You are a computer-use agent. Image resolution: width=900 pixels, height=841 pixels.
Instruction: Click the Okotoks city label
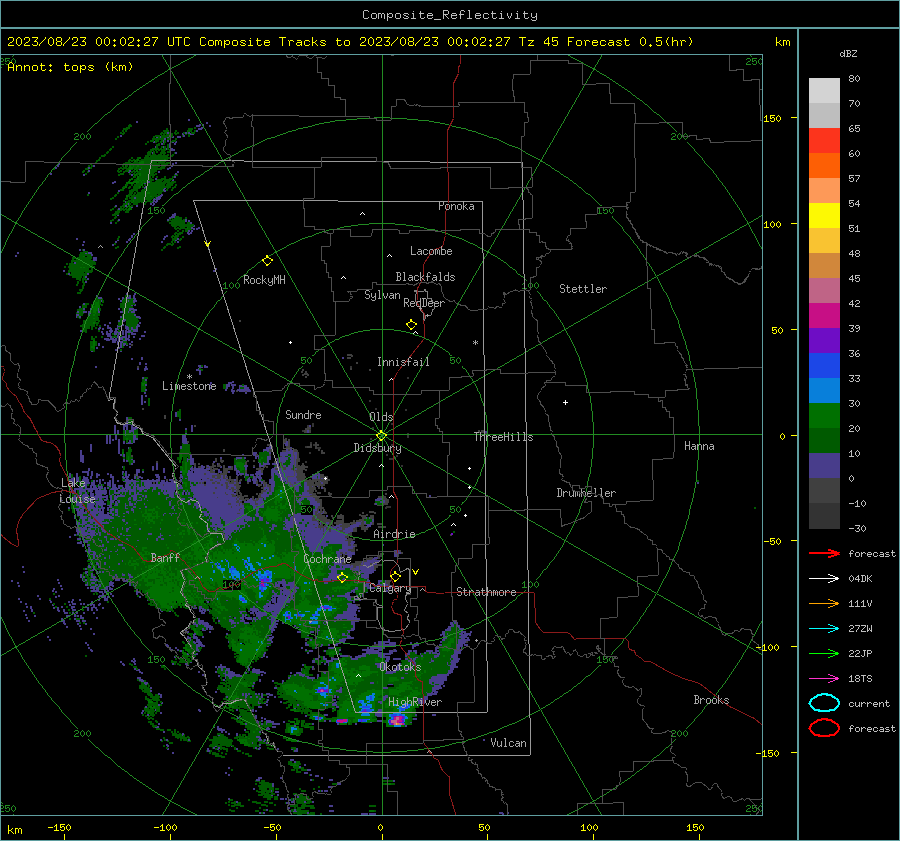[400, 667]
